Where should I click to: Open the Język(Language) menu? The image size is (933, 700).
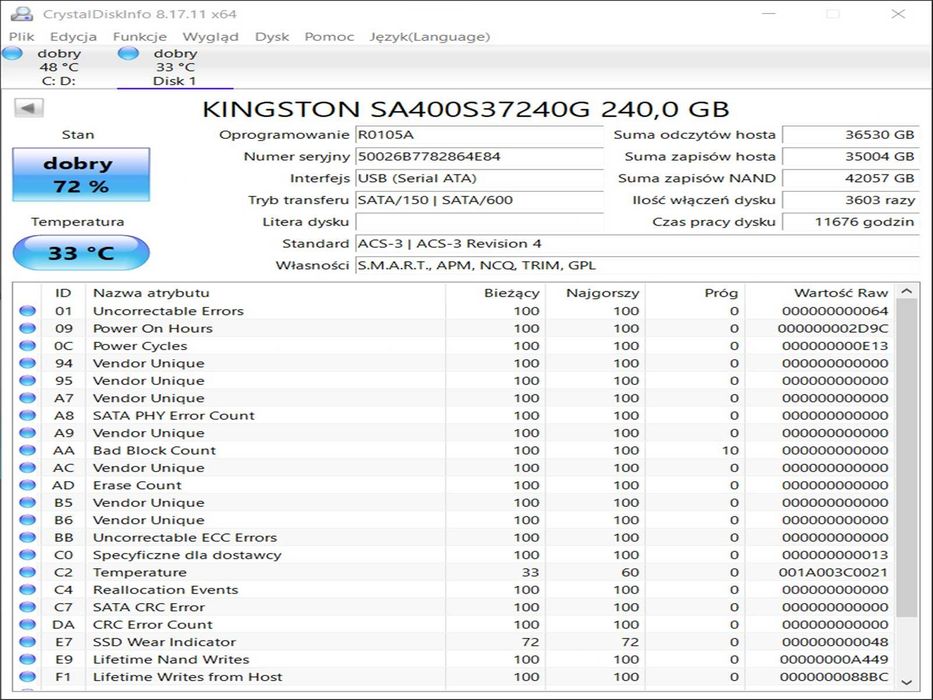tap(430, 37)
